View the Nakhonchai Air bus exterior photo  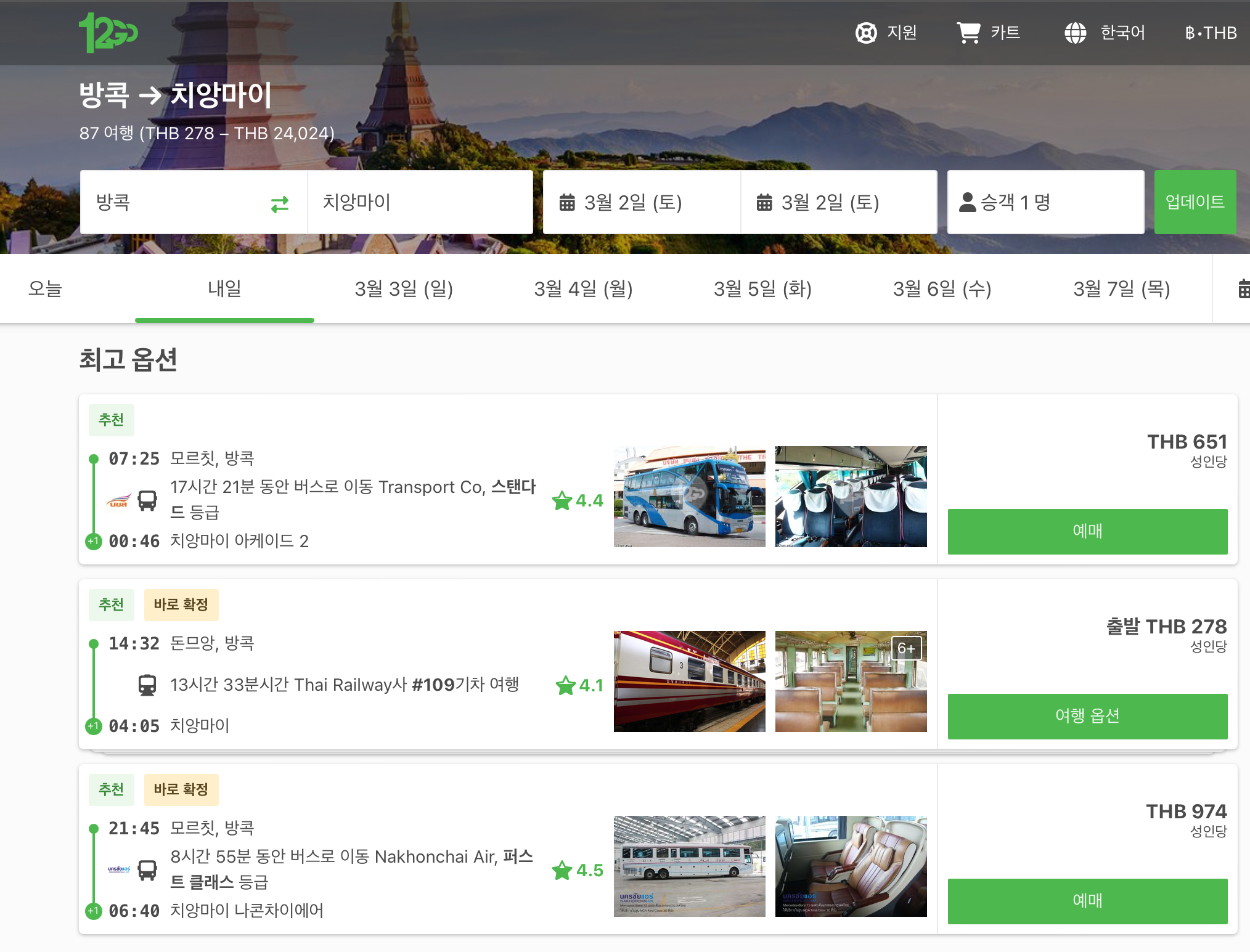click(x=690, y=866)
